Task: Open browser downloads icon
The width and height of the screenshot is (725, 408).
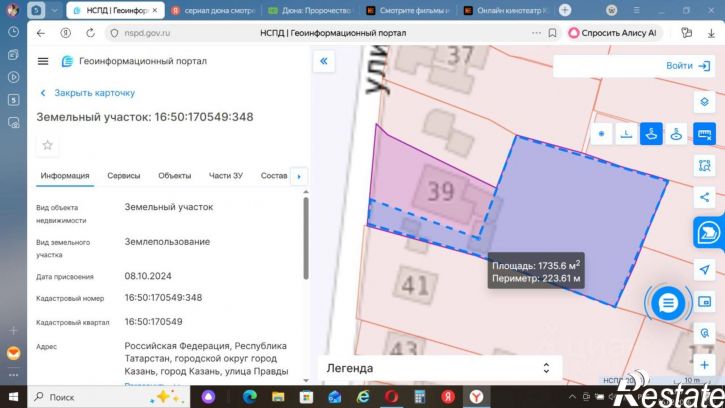Action: [711, 33]
